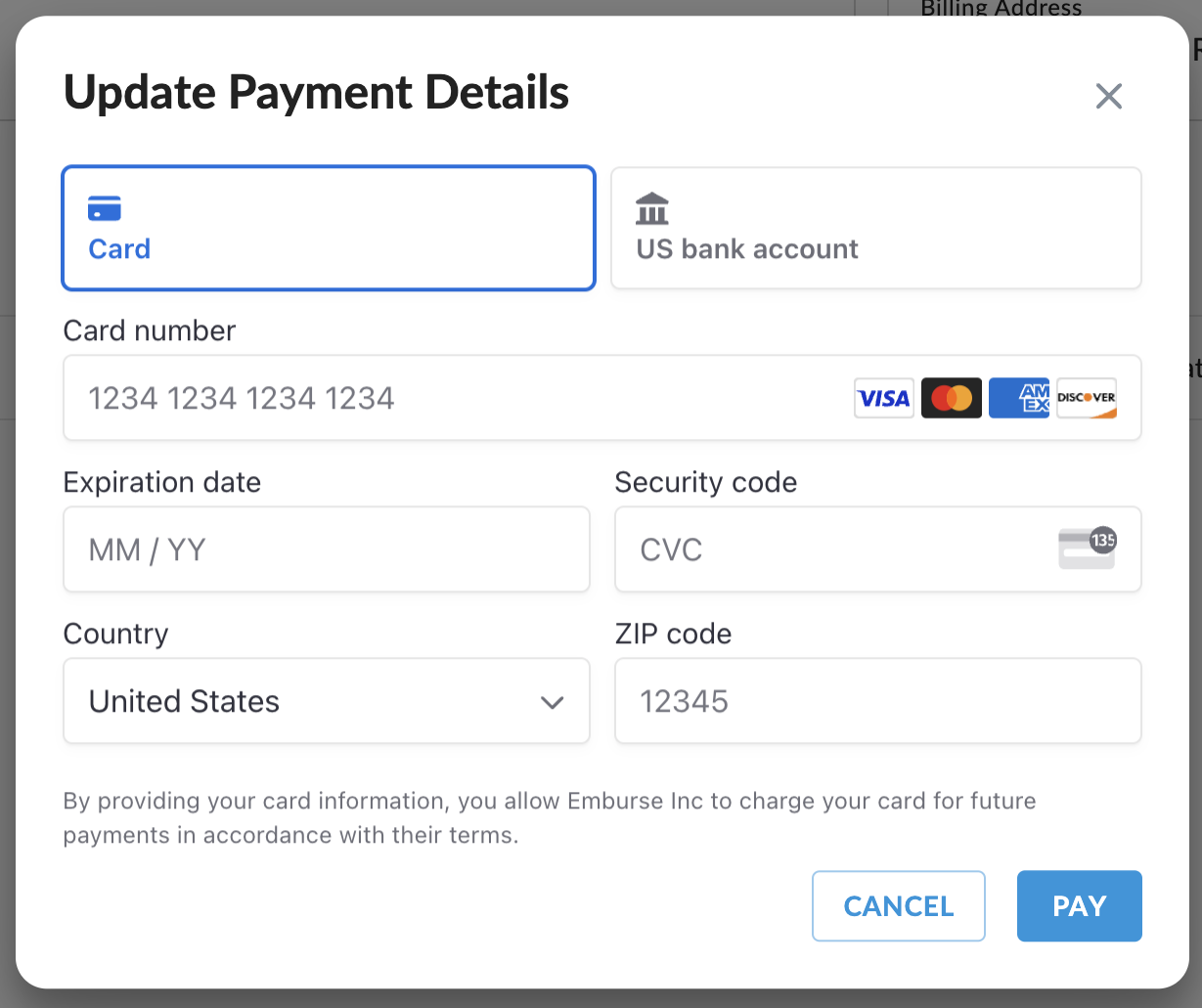Click the Mastercard logo icon

951,398
